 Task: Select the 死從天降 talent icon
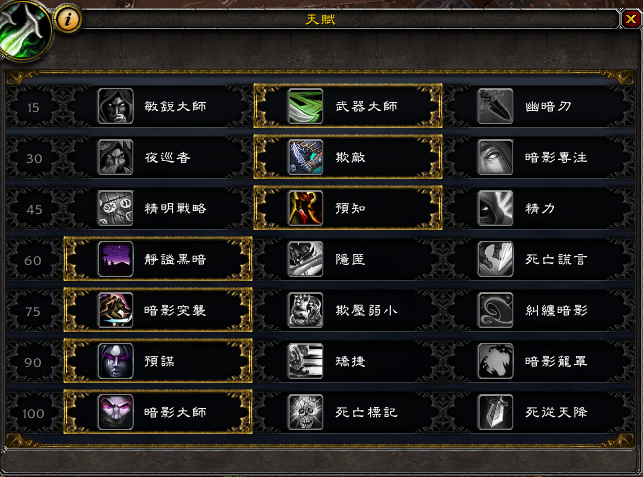(495, 412)
